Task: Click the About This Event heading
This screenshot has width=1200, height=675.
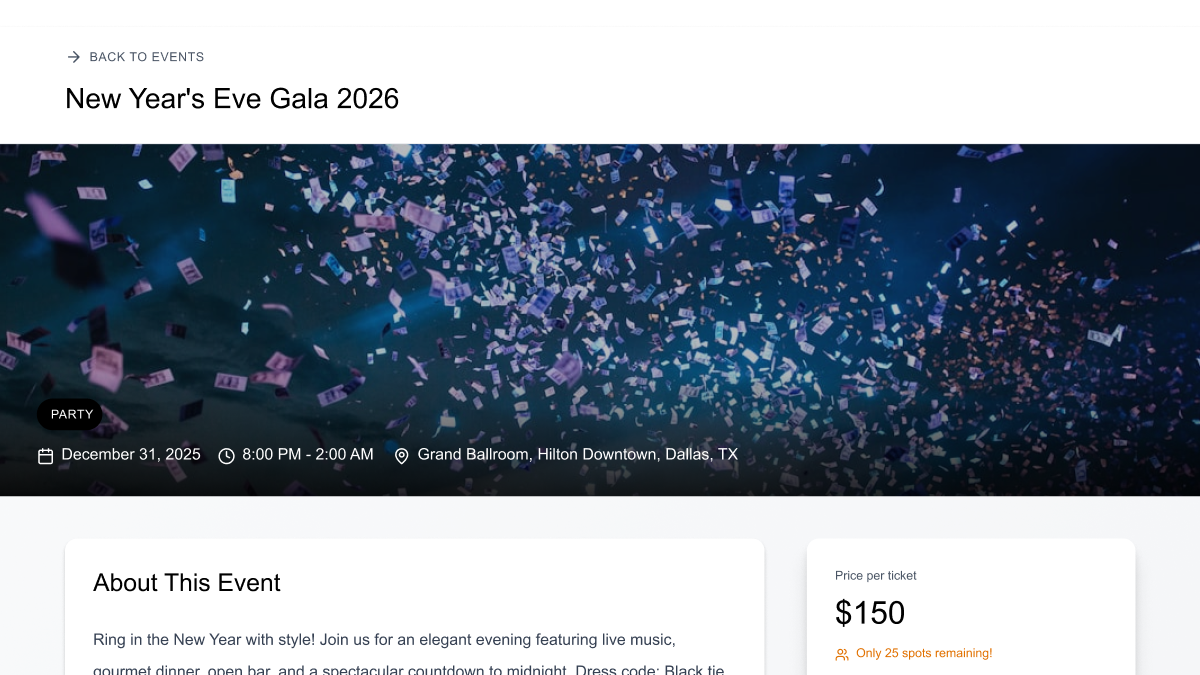Action: coord(187,583)
